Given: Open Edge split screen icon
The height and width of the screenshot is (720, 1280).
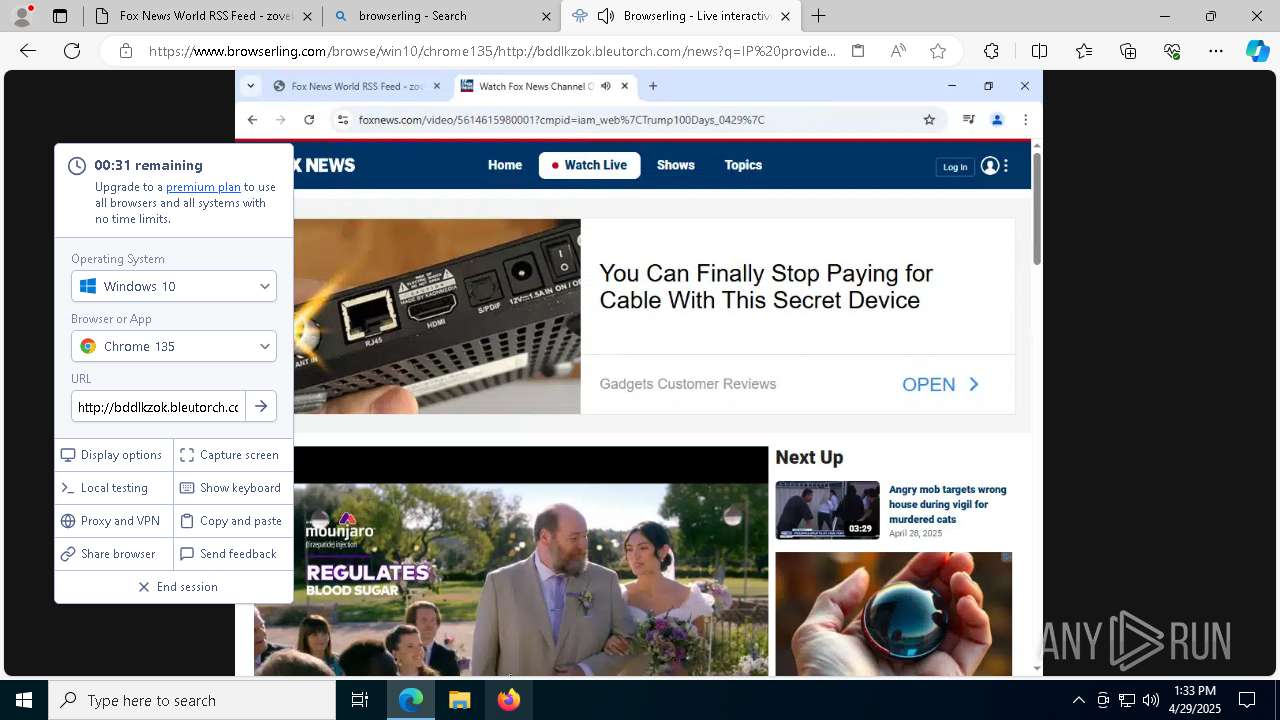Looking at the screenshot, I should (1039, 51).
